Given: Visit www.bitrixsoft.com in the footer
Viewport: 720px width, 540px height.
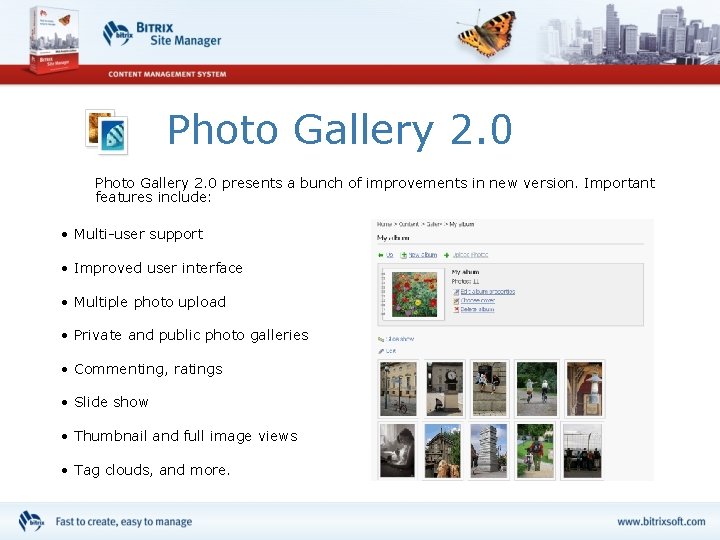Looking at the screenshot, I should (x=661, y=522).
